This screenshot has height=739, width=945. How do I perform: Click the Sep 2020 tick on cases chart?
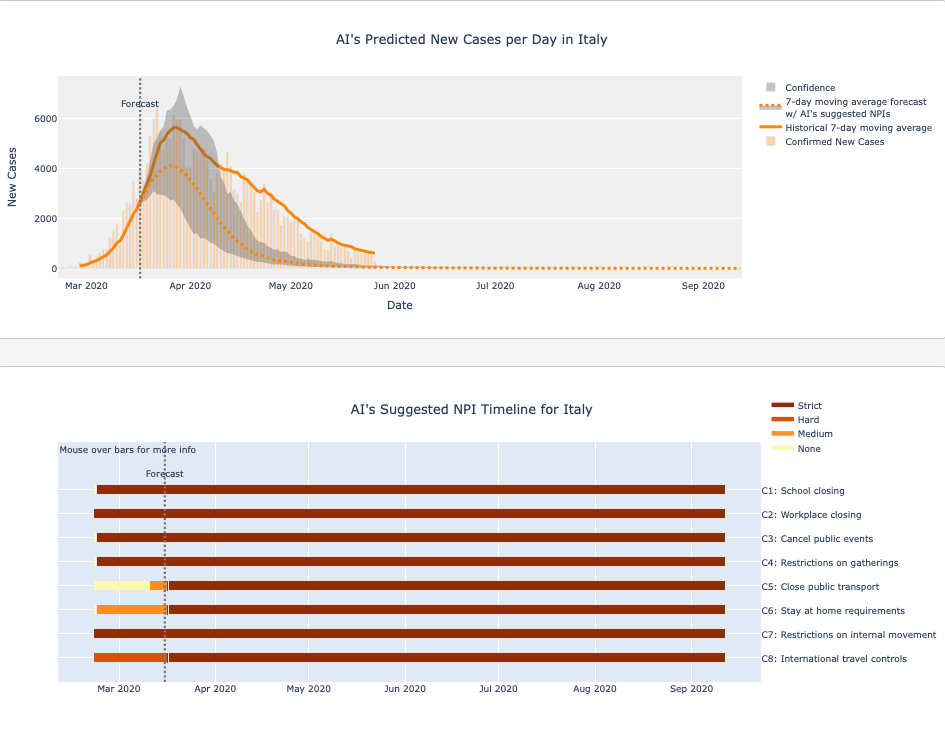coord(703,286)
